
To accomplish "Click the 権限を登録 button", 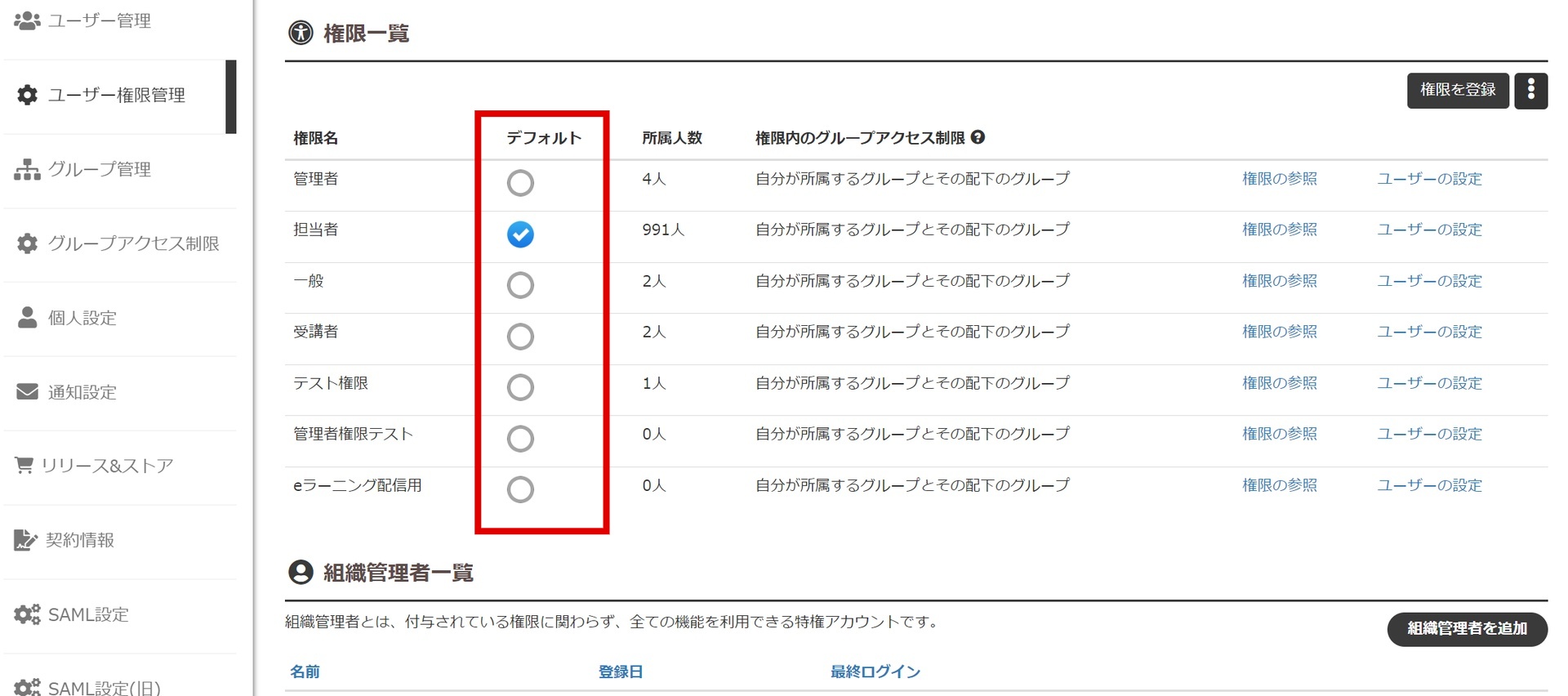I will tap(1458, 91).
